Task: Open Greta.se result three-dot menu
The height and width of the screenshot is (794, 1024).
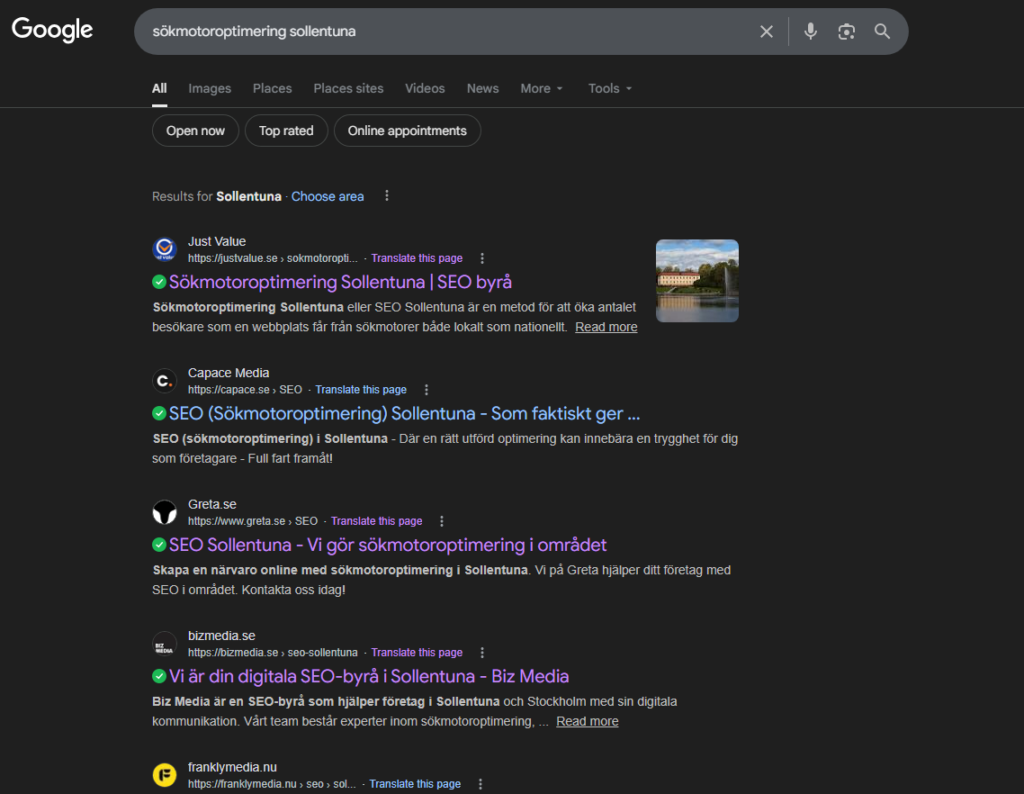Action: click(x=442, y=521)
